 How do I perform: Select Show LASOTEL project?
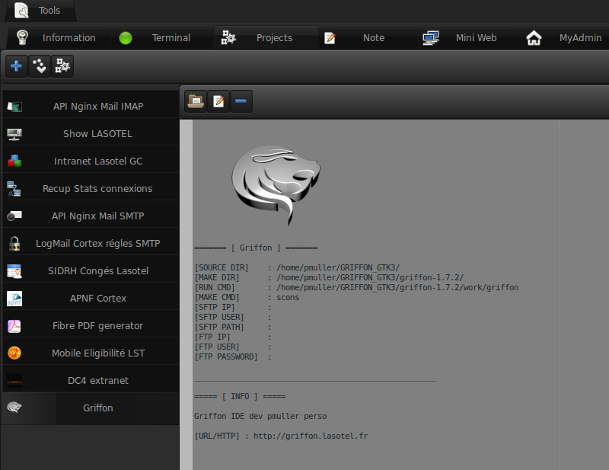tap(91, 134)
